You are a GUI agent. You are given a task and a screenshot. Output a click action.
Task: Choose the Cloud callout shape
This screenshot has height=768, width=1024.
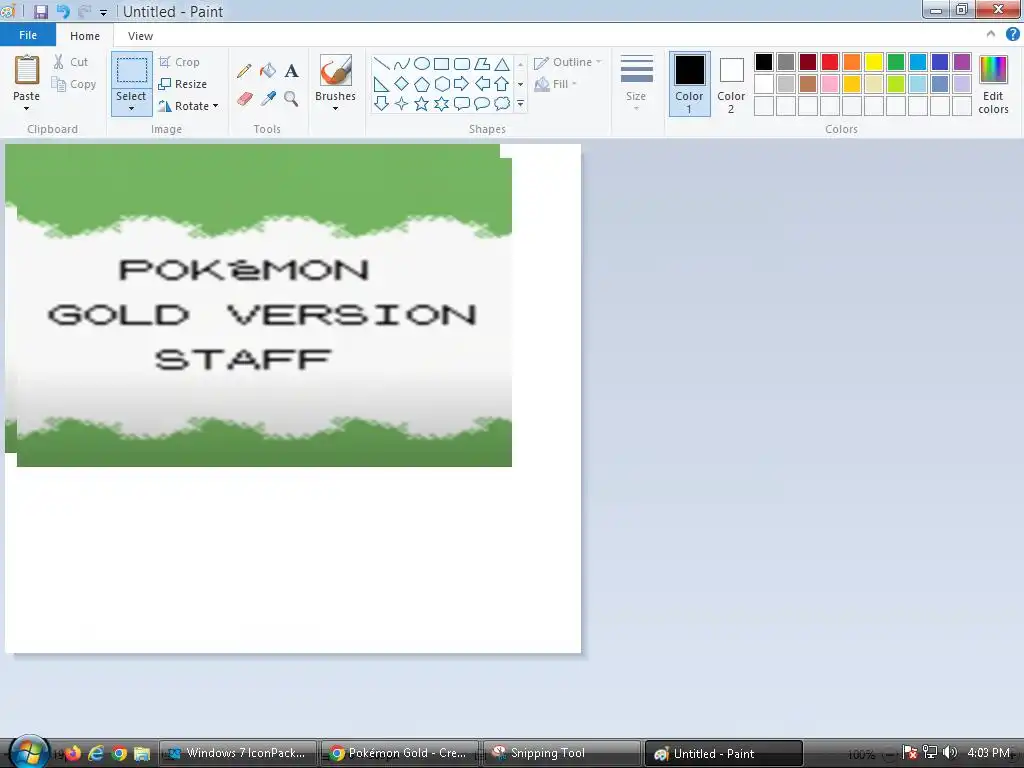coord(502,103)
